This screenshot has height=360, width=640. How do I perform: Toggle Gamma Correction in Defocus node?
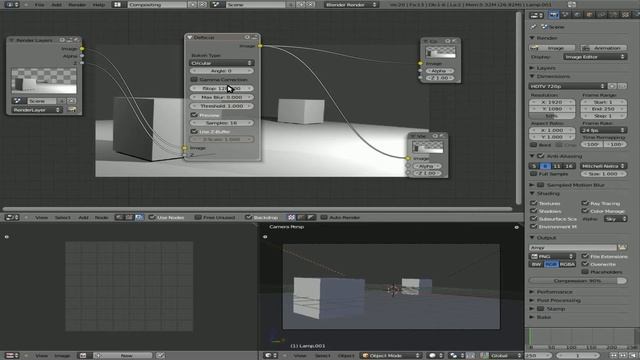point(194,80)
